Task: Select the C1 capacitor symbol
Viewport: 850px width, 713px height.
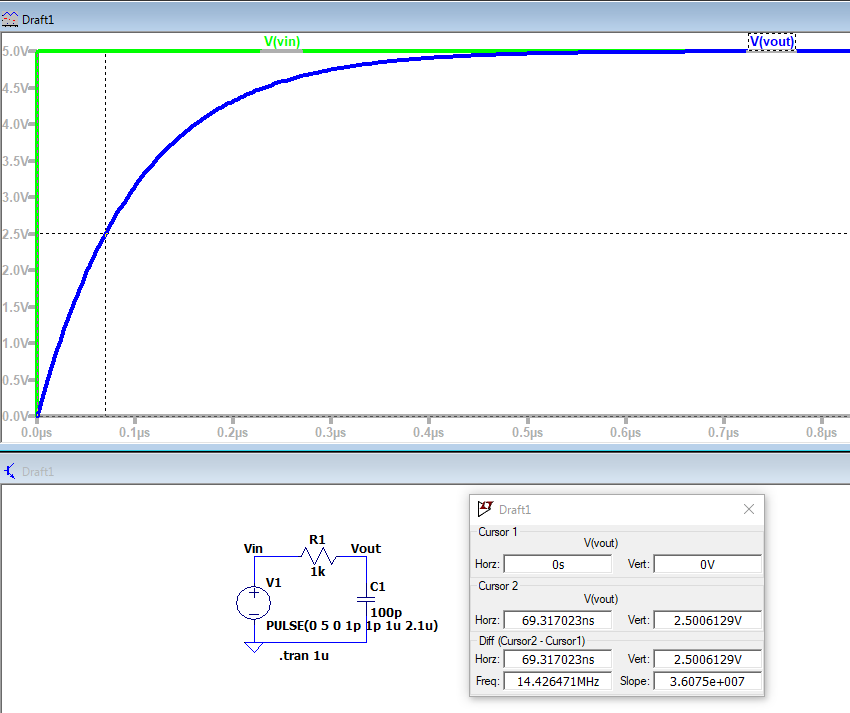Action: [366, 599]
